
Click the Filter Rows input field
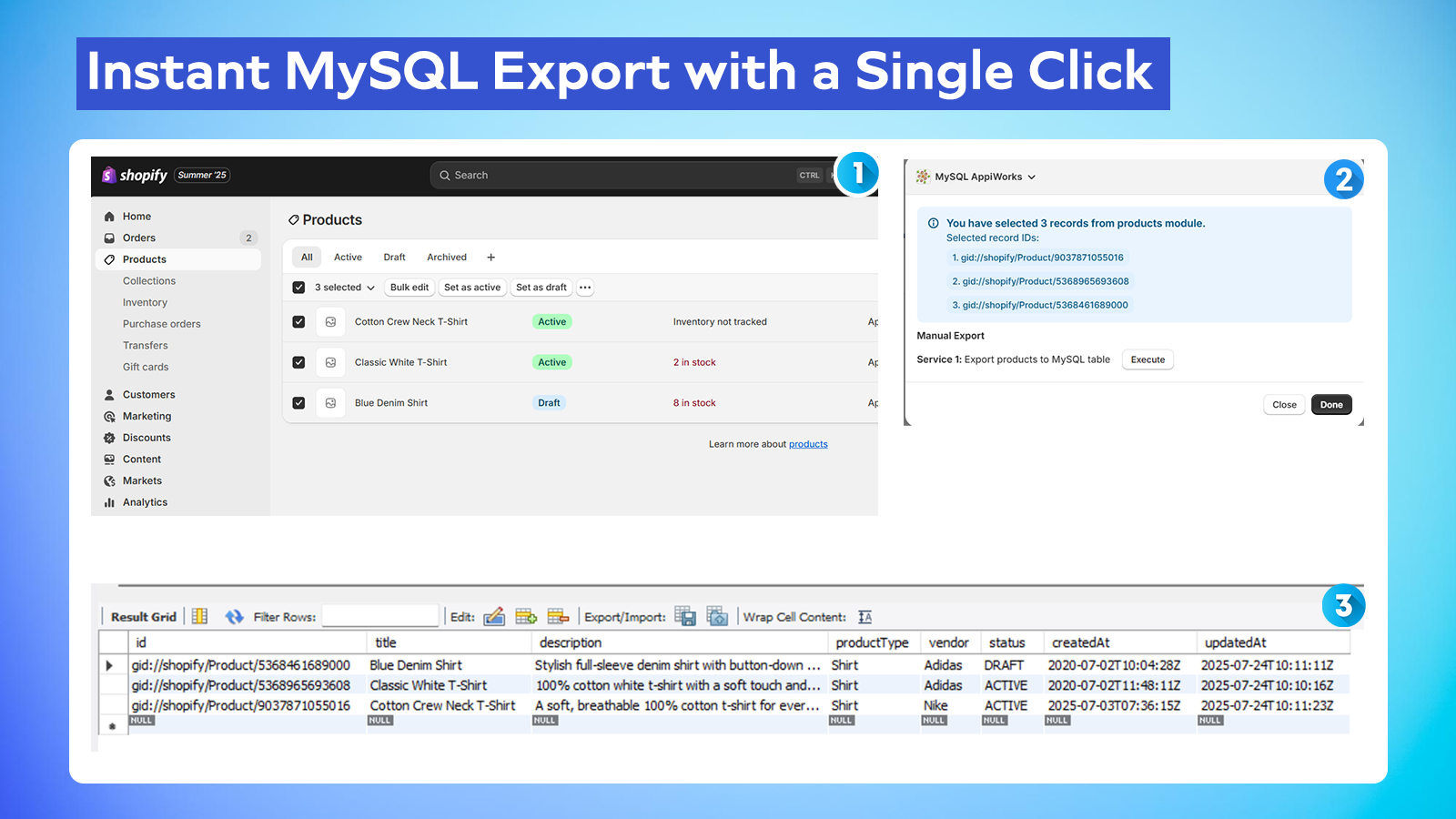click(x=379, y=616)
